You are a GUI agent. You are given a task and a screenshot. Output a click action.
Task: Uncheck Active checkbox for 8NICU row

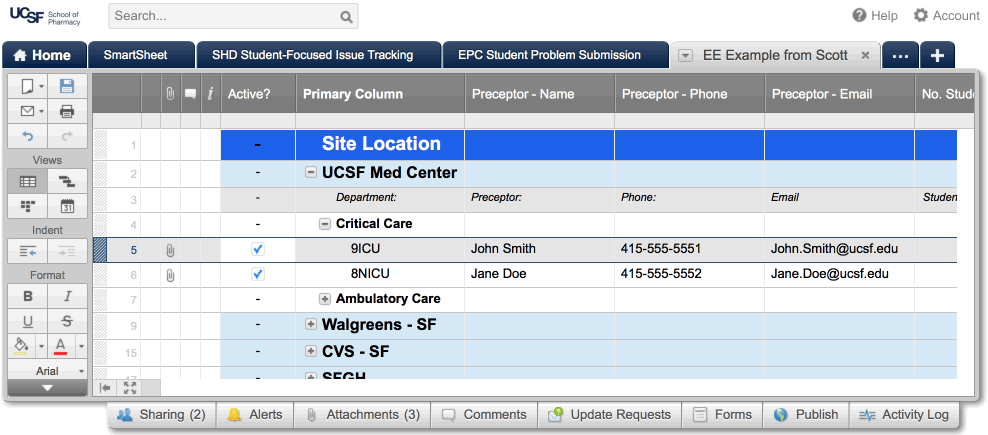(x=258, y=274)
